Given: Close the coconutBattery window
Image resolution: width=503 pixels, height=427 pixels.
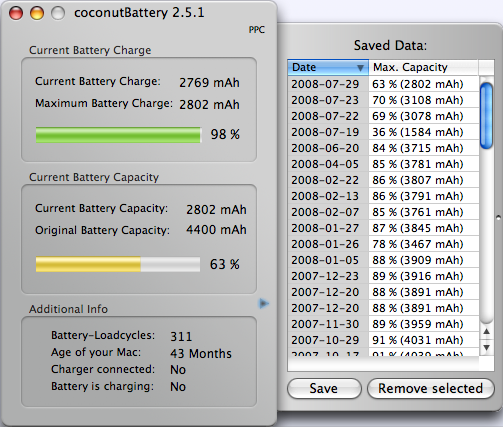Looking at the screenshot, I should click(16, 13).
